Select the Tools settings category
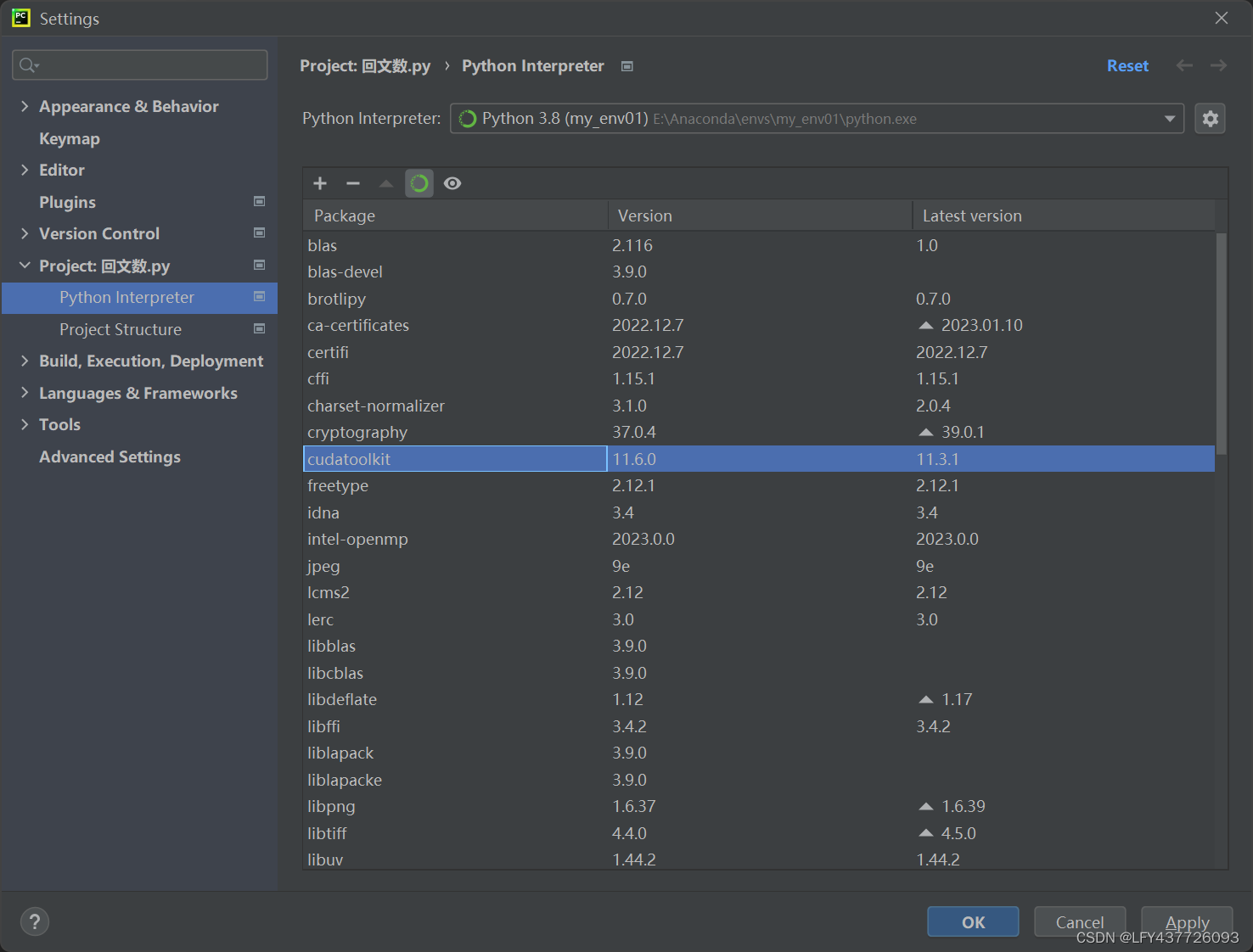1253x952 pixels. point(59,424)
